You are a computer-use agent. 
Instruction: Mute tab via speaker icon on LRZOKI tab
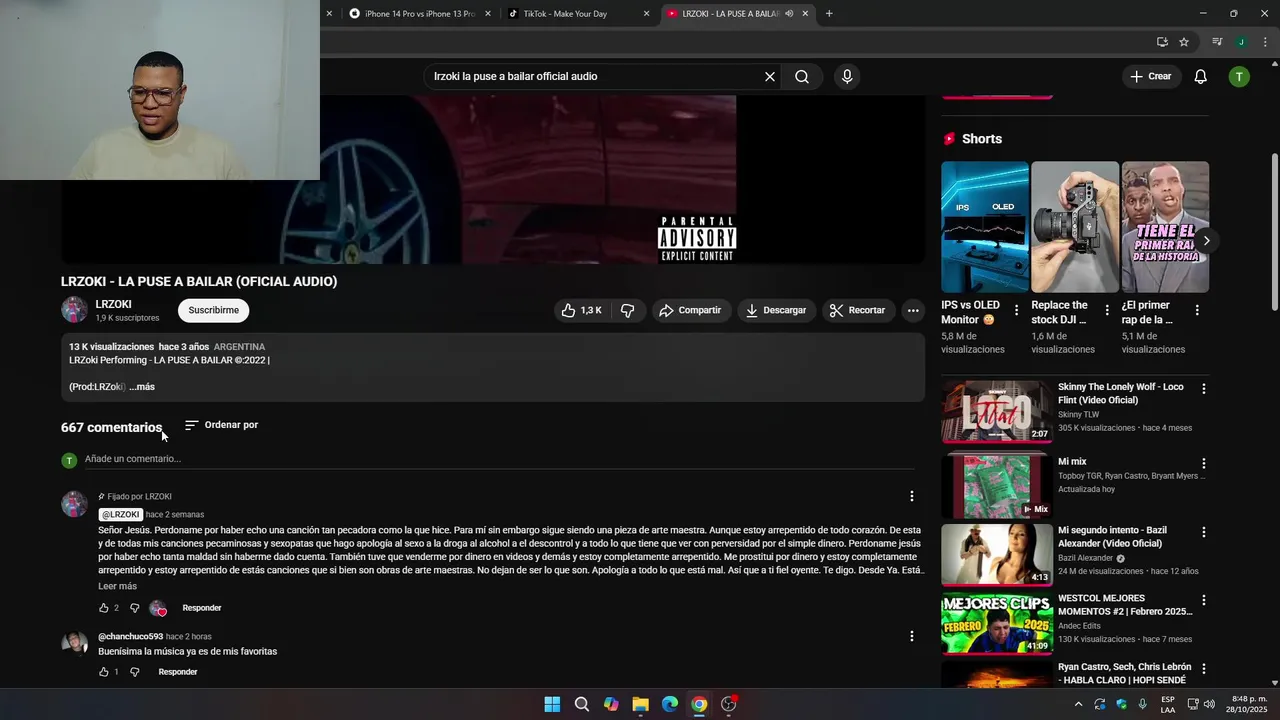[789, 14]
